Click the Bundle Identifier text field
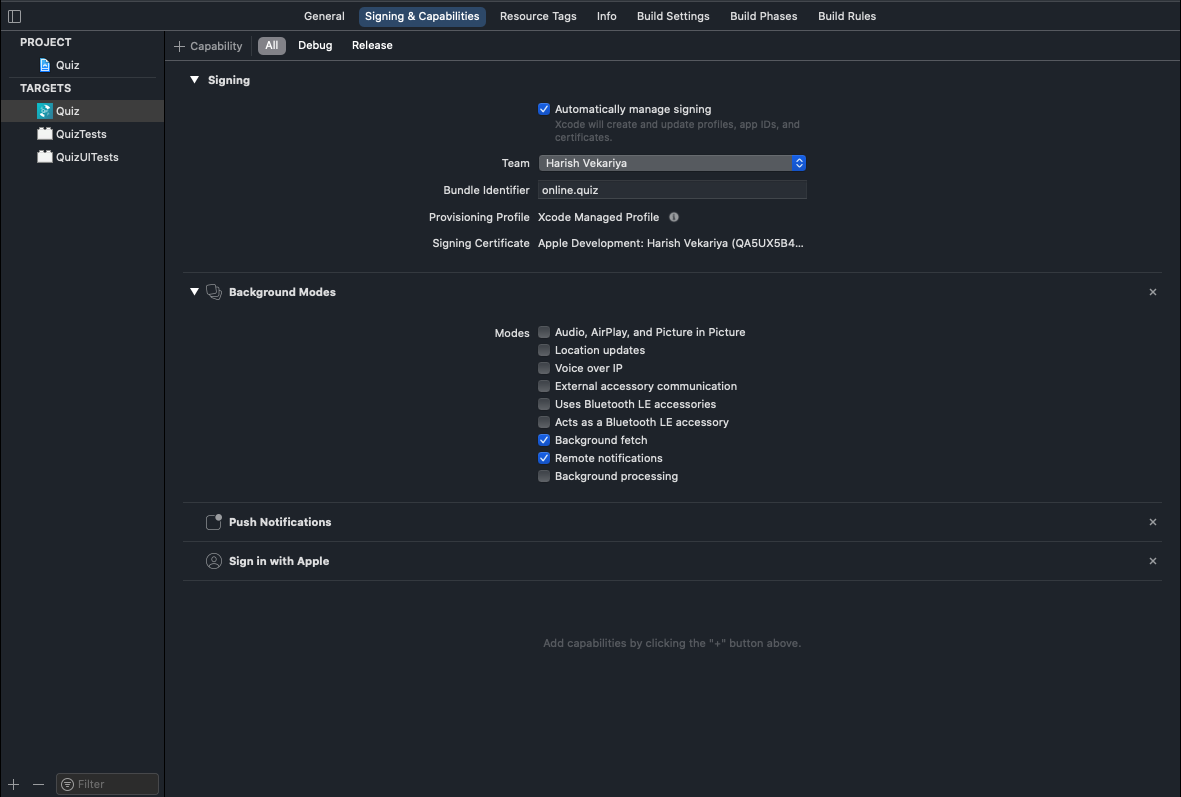This screenshot has width=1181, height=797. (x=672, y=190)
